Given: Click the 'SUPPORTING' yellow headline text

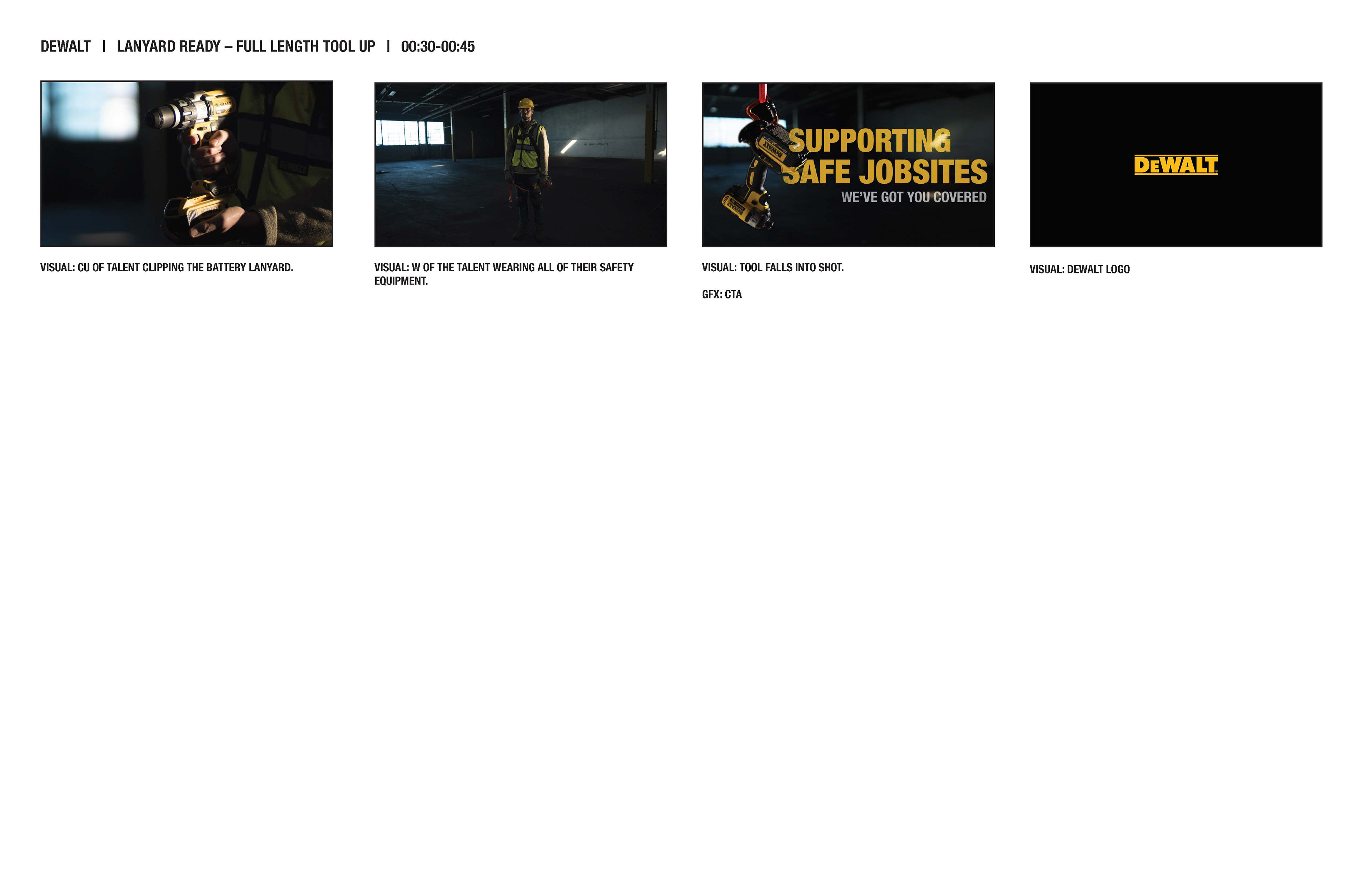Looking at the screenshot, I should tap(869, 141).
